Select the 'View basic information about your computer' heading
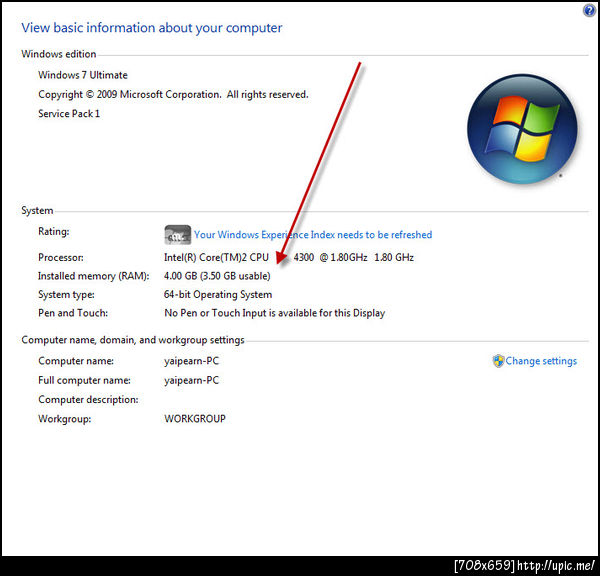Image resolution: width=600 pixels, height=576 pixels. [152, 28]
